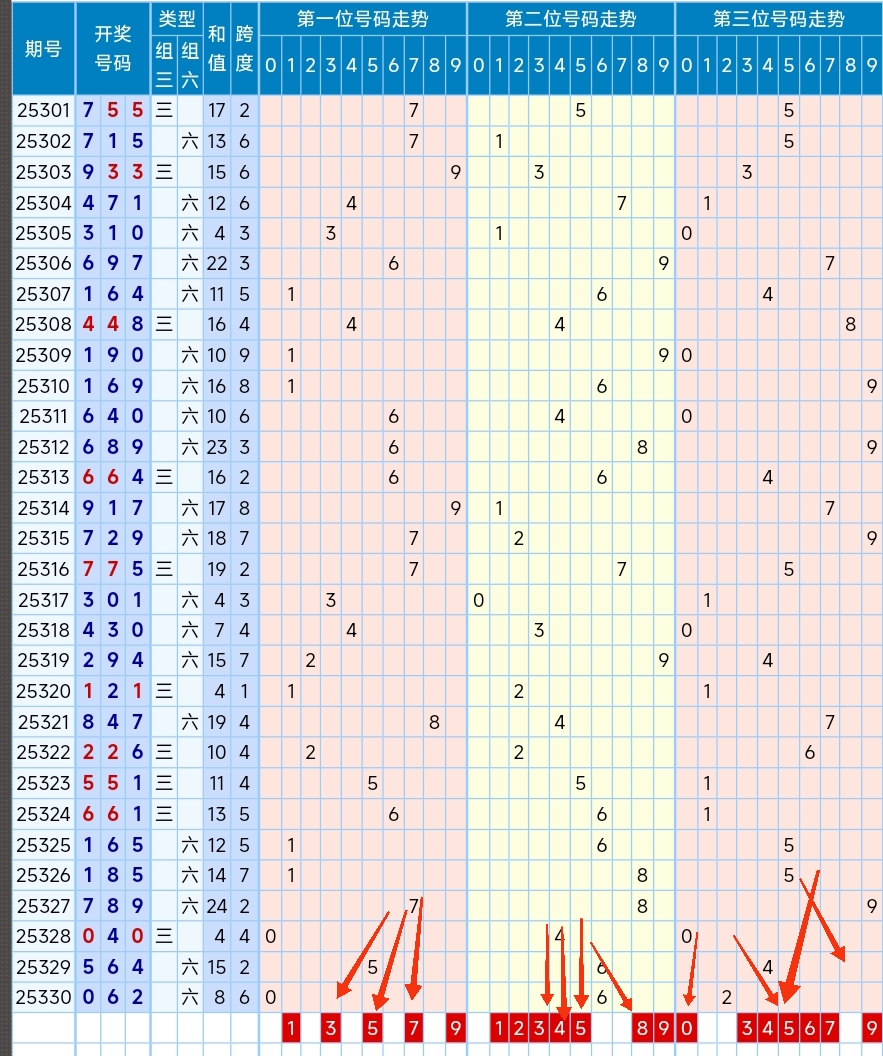
Task: Click the 期号 column header
Action: (44, 48)
